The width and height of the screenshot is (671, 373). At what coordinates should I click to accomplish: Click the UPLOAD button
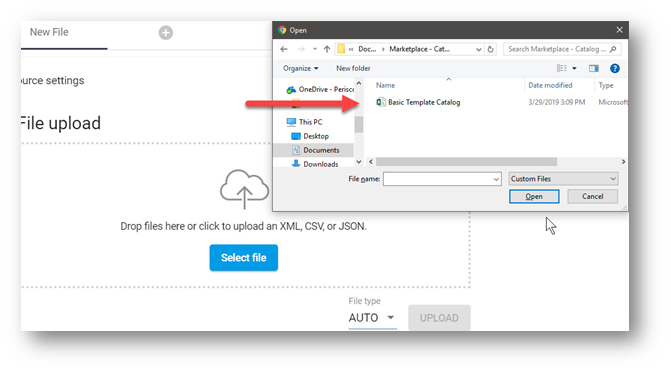pyautogui.click(x=439, y=318)
